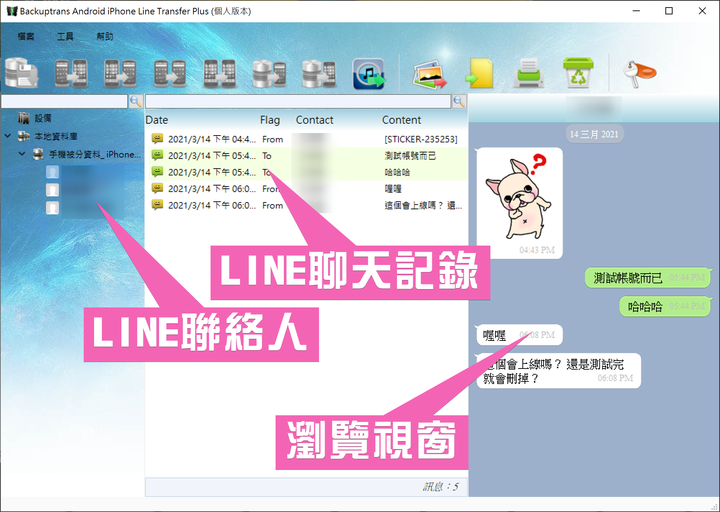Click the magnifier beside the message search box

[459, 101]
